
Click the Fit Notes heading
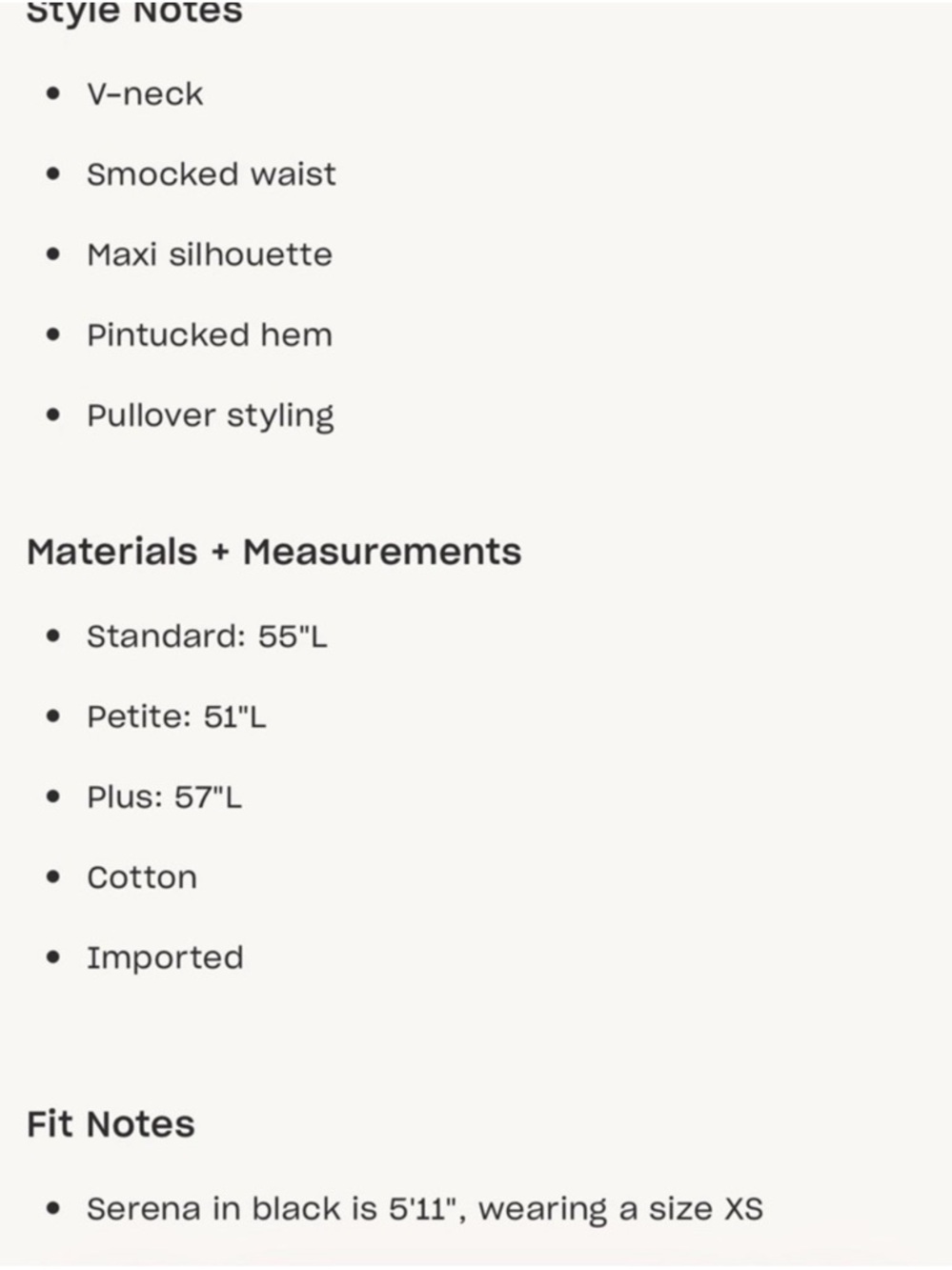point(111,1124)
